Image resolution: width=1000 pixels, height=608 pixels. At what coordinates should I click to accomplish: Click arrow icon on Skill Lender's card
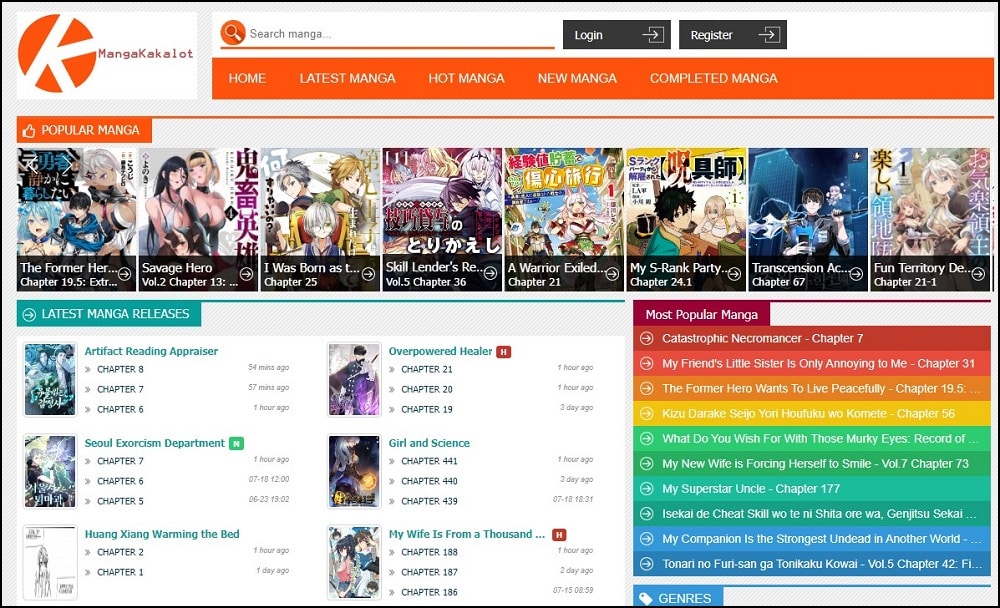coord(490,274)
